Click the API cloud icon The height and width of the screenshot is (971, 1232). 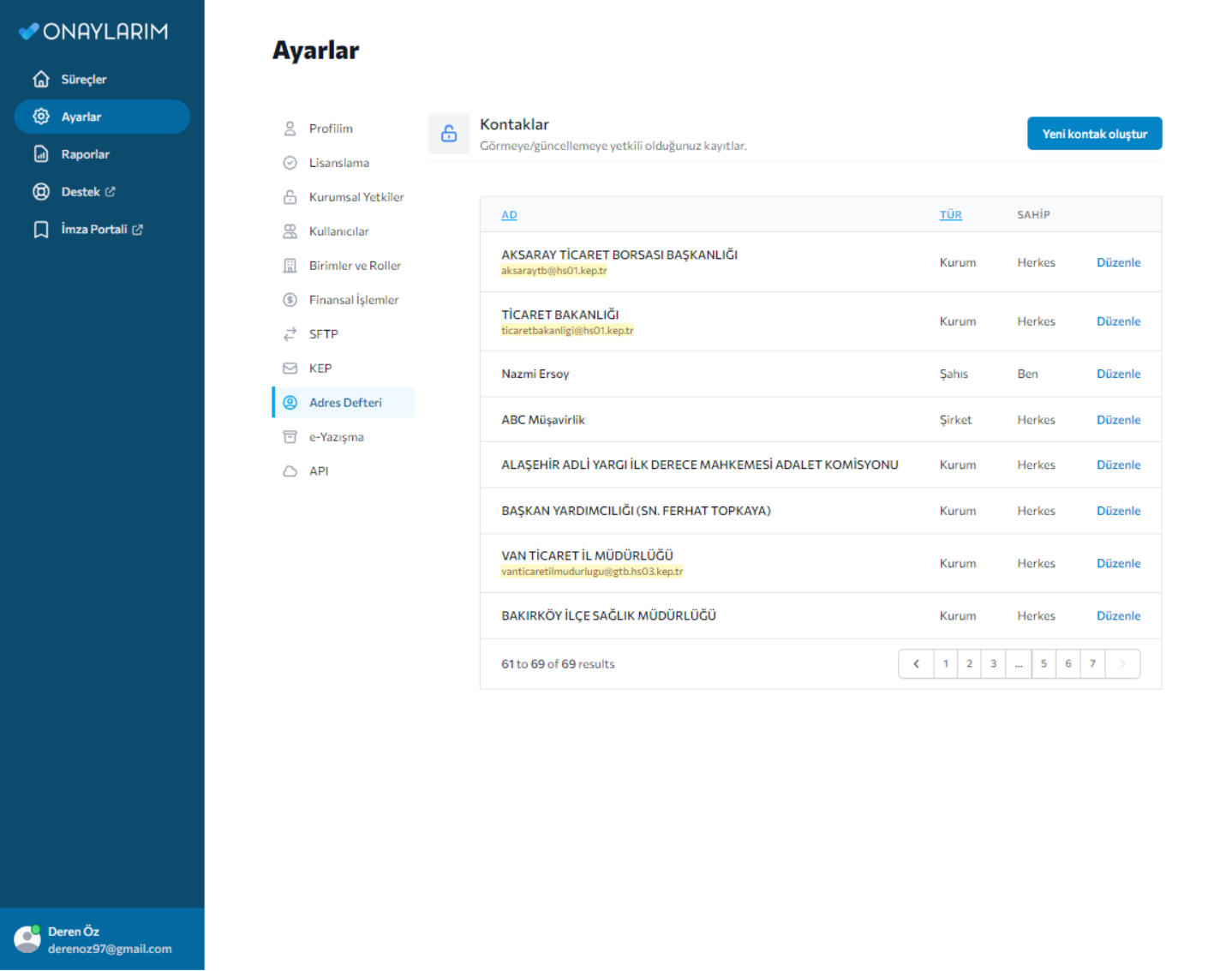[290, 471]
